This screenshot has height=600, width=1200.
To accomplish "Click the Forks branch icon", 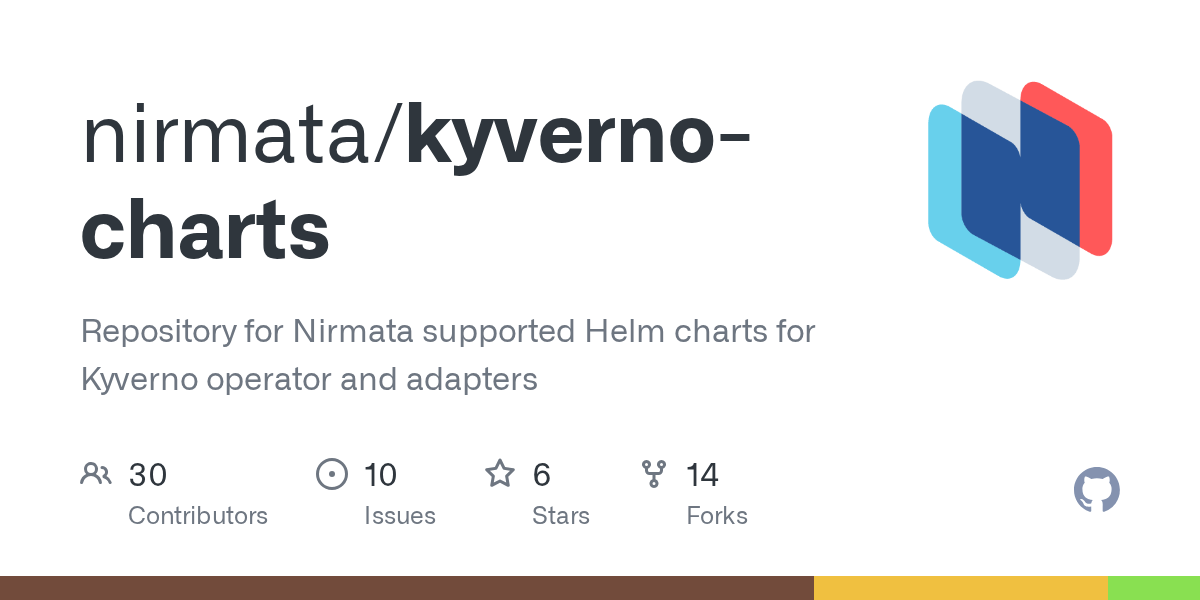I will click(654, 474).
